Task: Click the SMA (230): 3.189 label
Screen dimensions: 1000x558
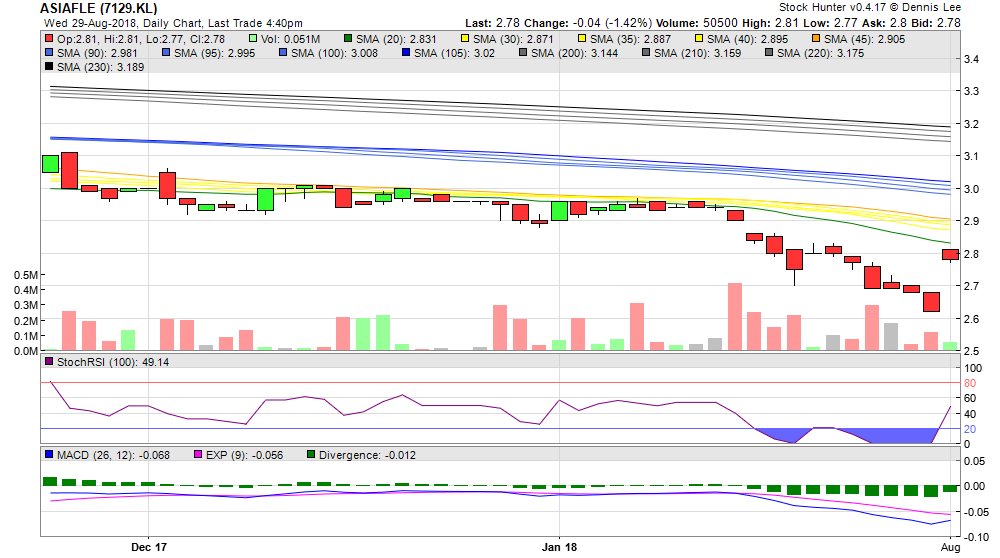Action: click(x=101, y=67)
